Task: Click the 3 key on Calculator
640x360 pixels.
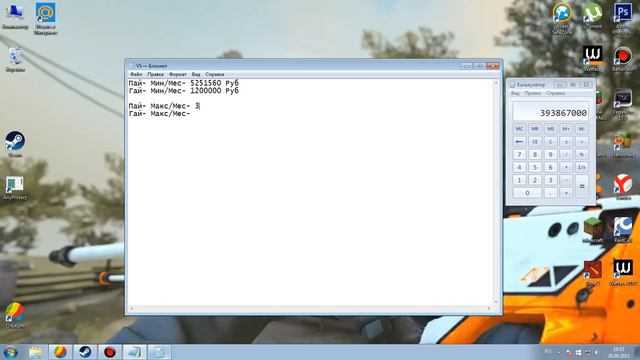Action: click(x=550, y=180)
